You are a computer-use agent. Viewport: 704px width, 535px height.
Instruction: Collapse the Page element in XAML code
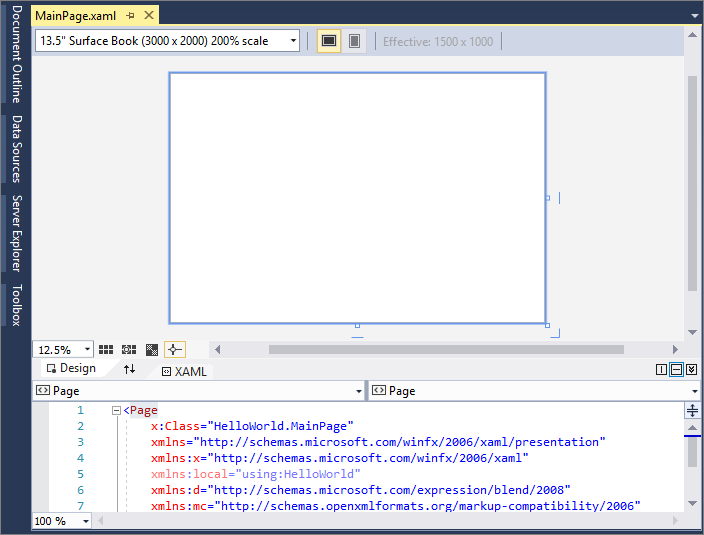pos(117,410)
